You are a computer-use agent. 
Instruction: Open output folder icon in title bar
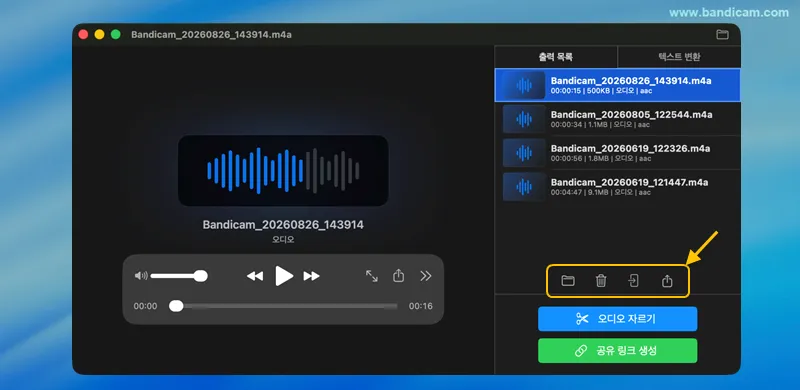click(x=722, y=35)
